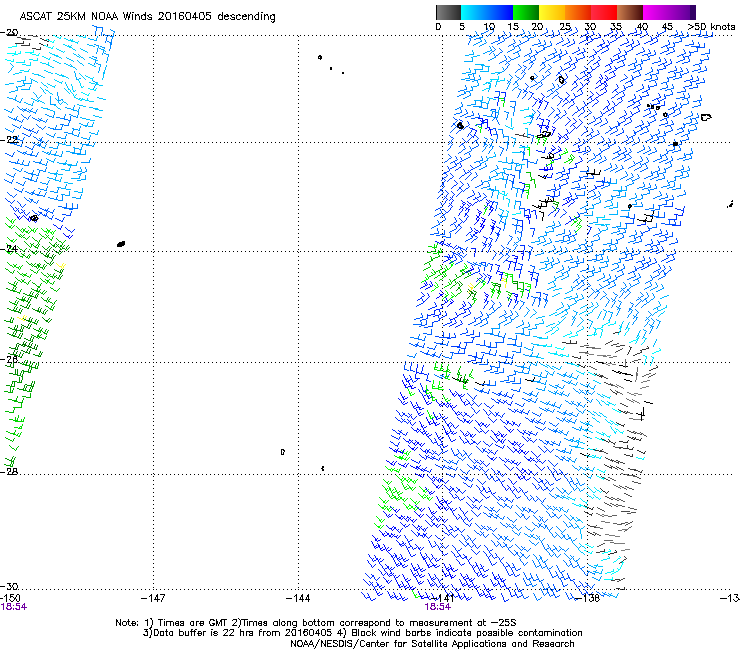Click the dark purple 45–50 knots legend segment
740x650 pixels.
(x=682, y=12)
